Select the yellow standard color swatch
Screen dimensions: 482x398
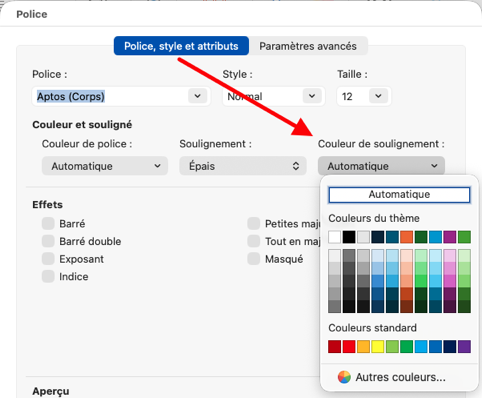click(378, 347)
